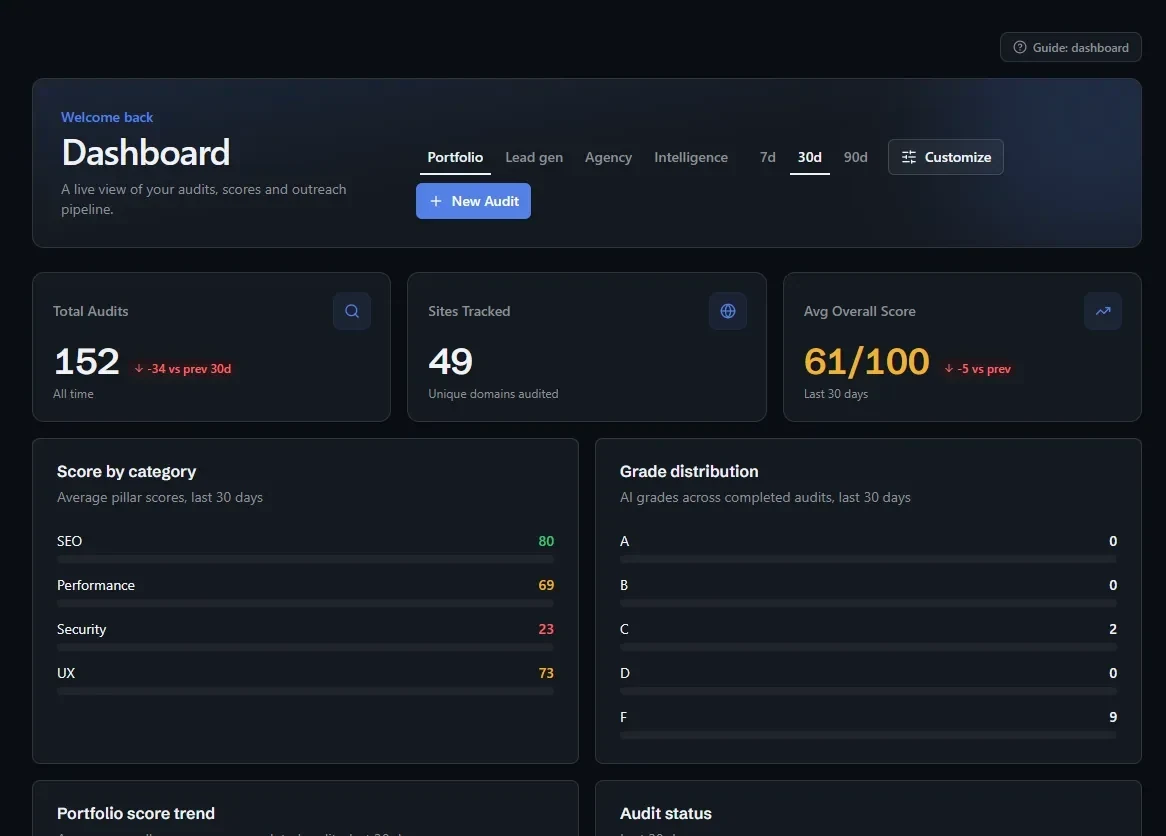Click the sliders icon on Customize button

click(909, 157)
